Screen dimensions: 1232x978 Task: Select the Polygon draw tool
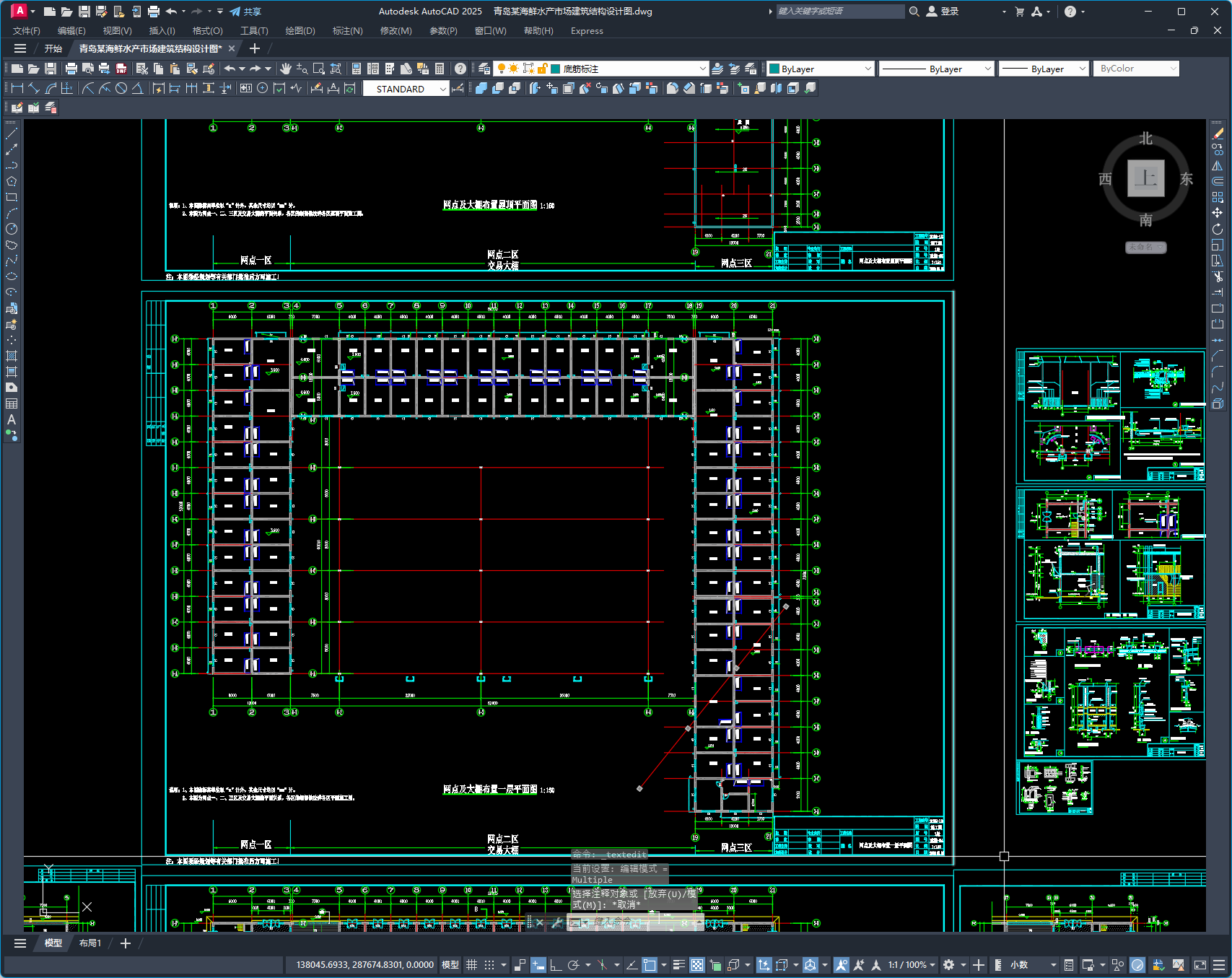[x=12, y=181]
